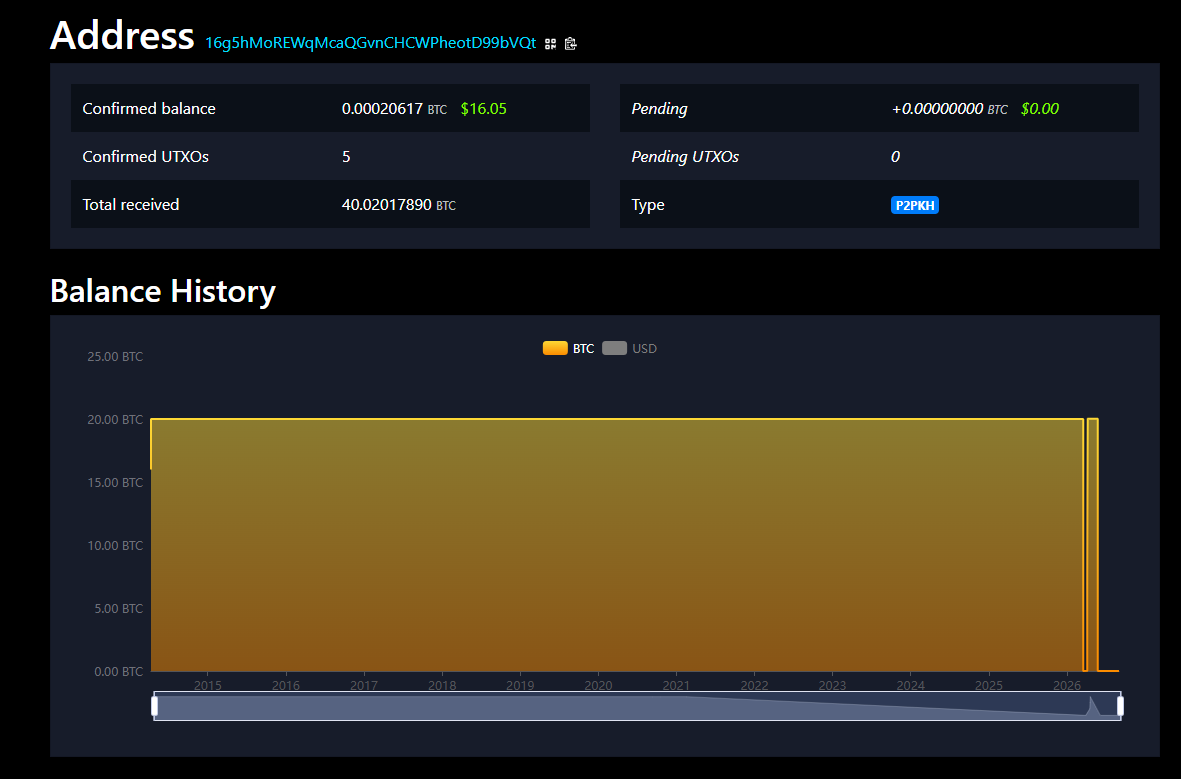Click the P2PKH type badge
The image size is (1181, 779).
(914, 205)
